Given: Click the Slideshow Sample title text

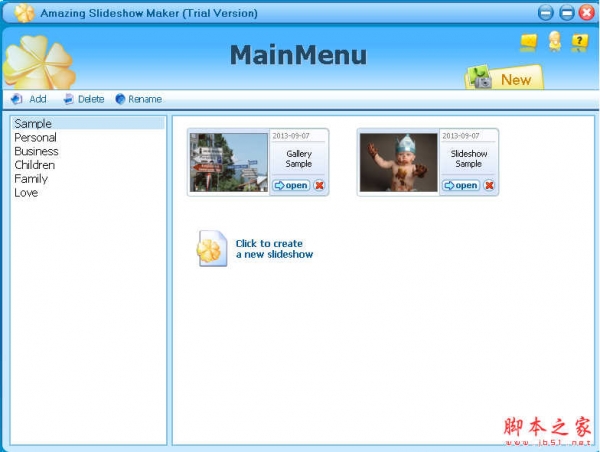Looking at the screenshot, I should [x=469, y=158].
